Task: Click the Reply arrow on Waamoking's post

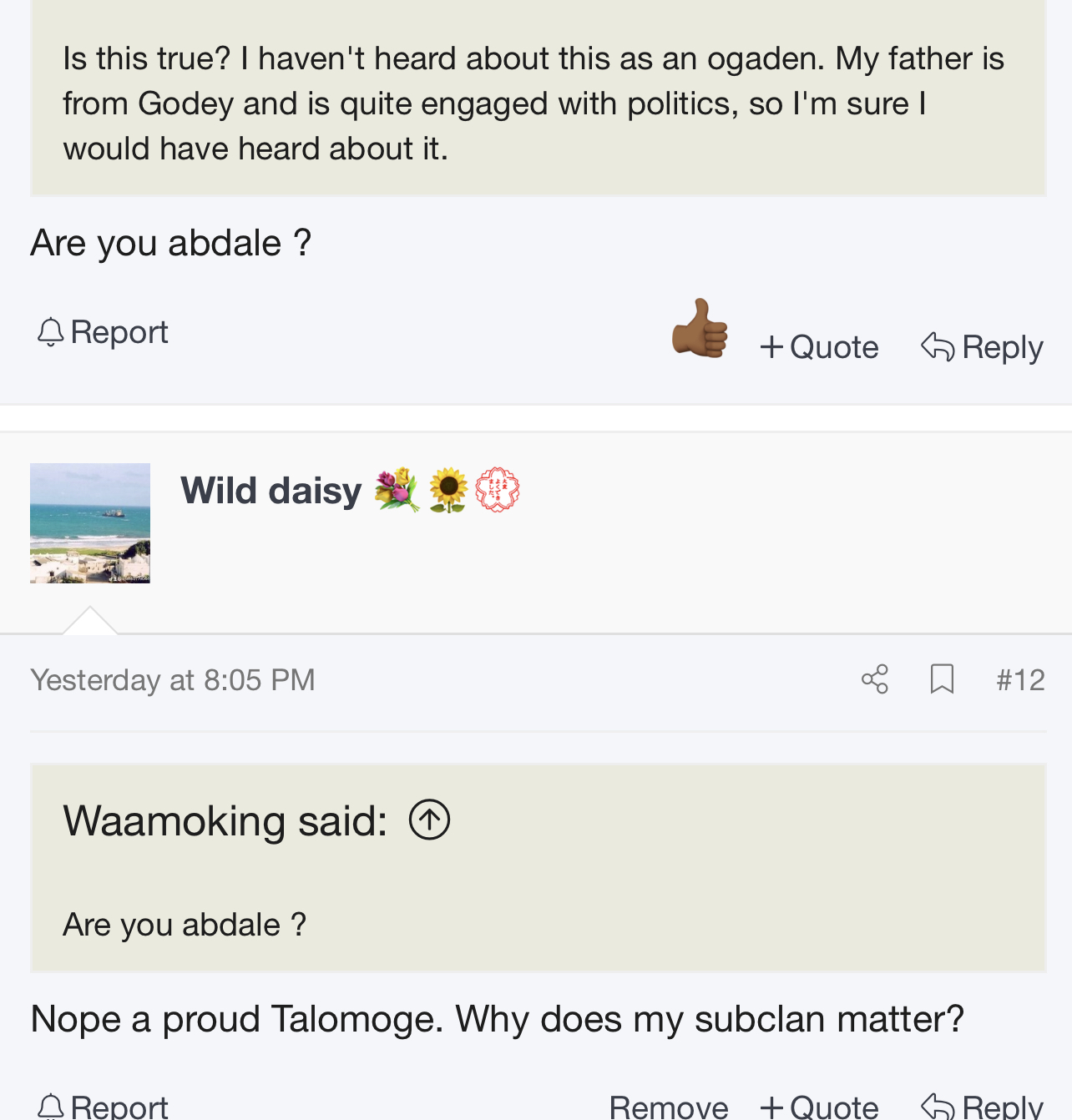Action: [x=982, y=347]
